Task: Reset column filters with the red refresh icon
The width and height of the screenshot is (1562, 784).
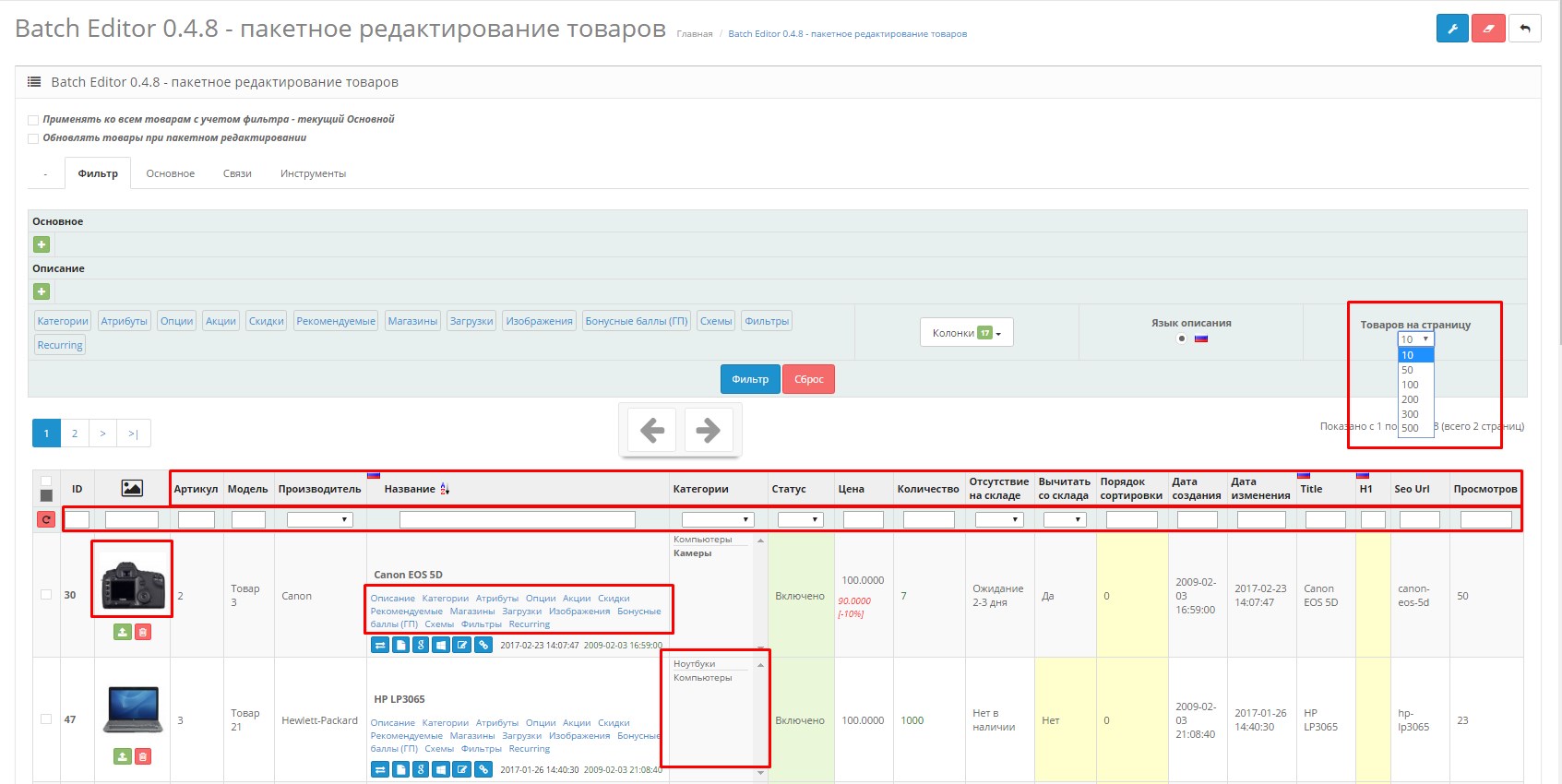Action: [x=46, y=519]
